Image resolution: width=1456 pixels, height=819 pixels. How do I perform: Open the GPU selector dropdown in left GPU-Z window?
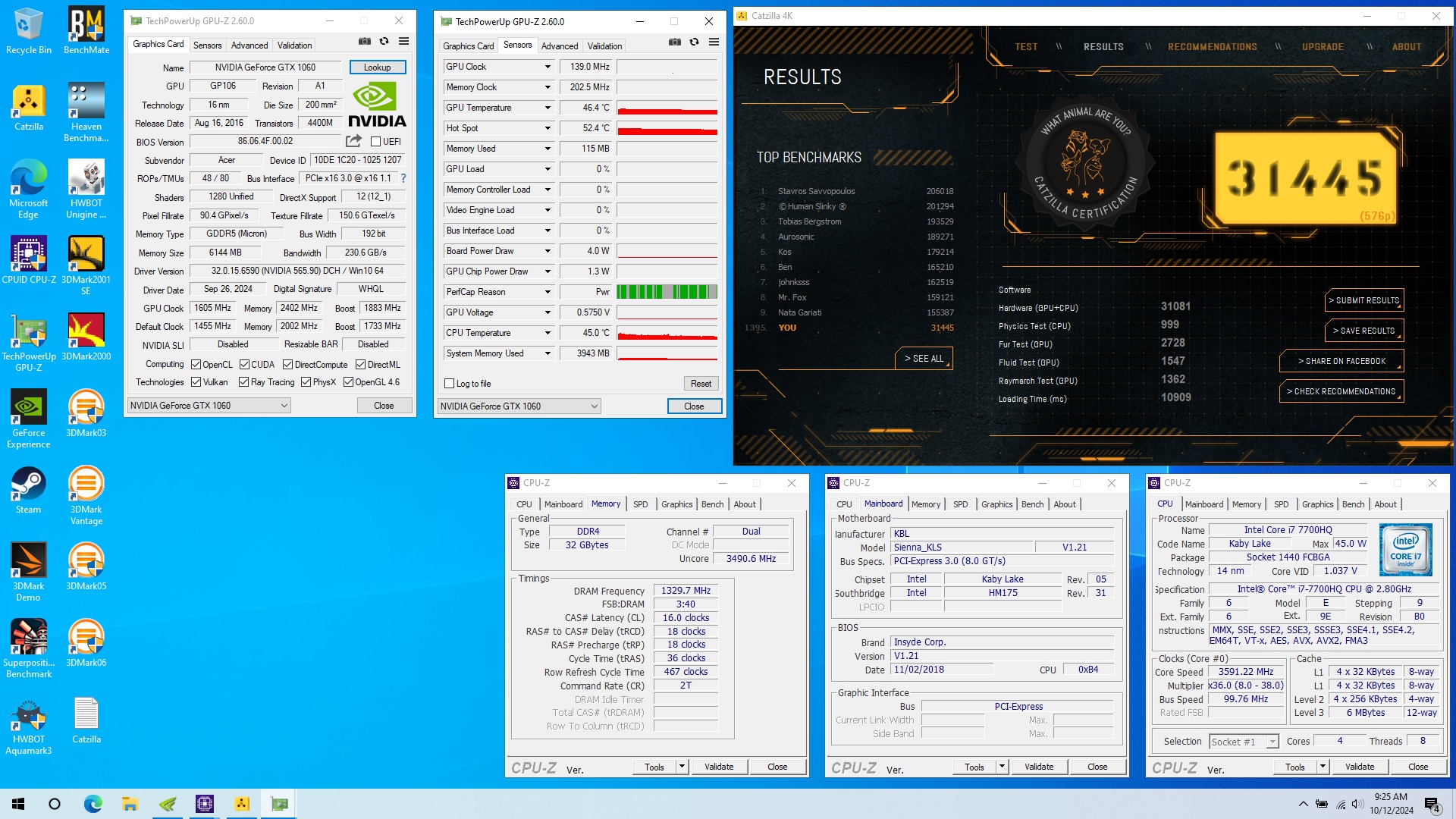(209, 406)
